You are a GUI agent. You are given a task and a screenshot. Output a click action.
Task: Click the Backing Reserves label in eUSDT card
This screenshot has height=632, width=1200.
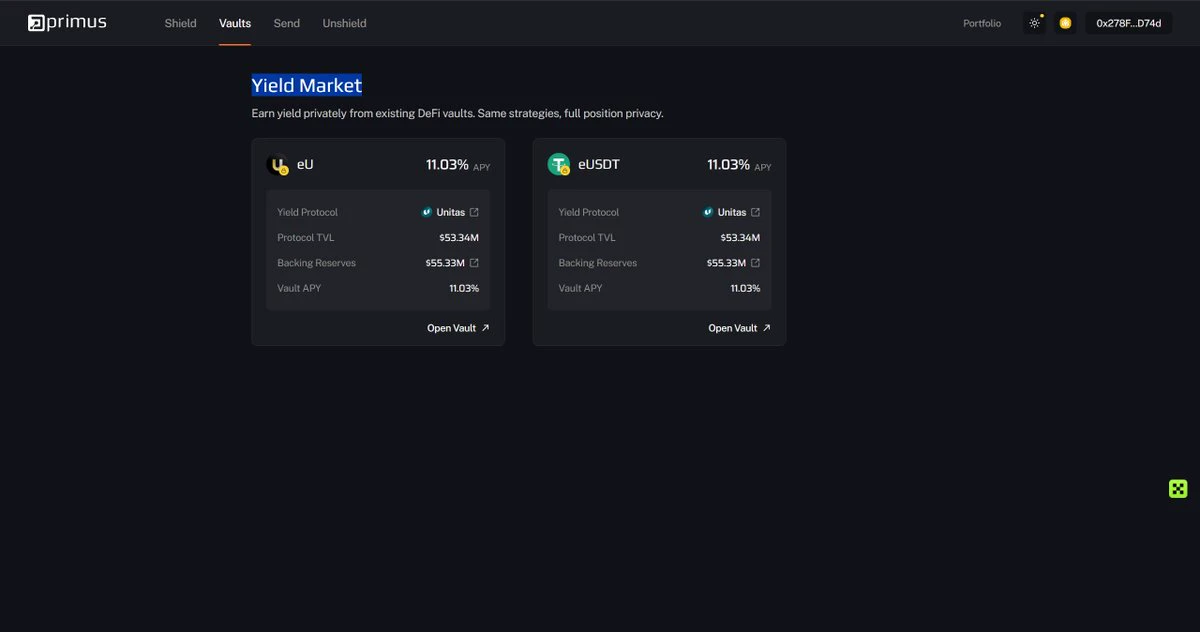598,263
